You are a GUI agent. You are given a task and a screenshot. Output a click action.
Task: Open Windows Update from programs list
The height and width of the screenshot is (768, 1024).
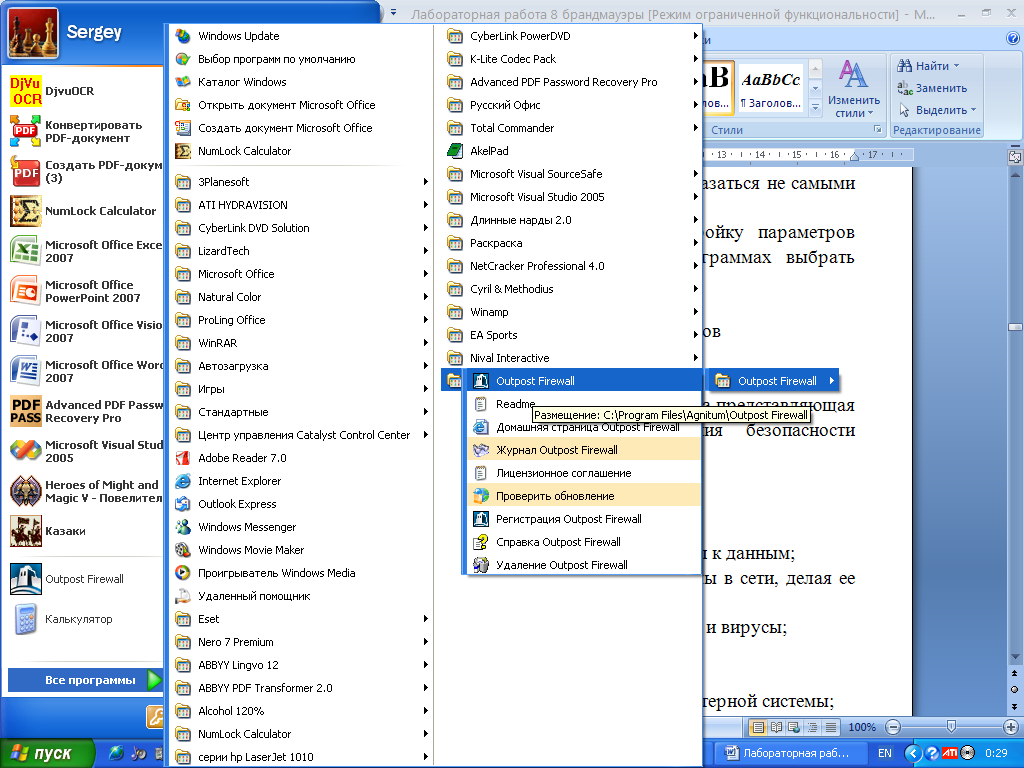(x=302, y=36)
